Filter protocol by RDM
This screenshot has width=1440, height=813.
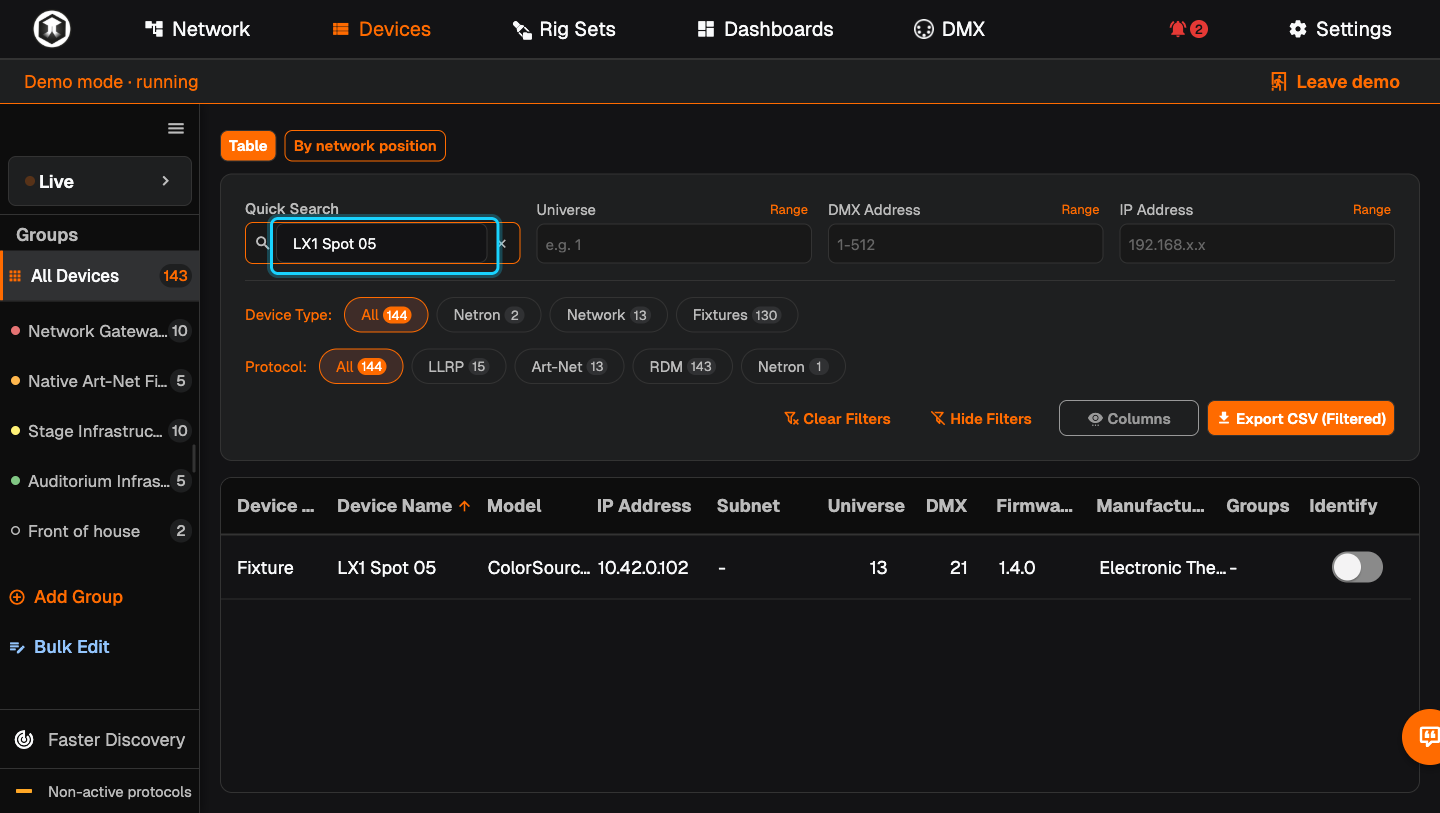click(x=682, y=367)
